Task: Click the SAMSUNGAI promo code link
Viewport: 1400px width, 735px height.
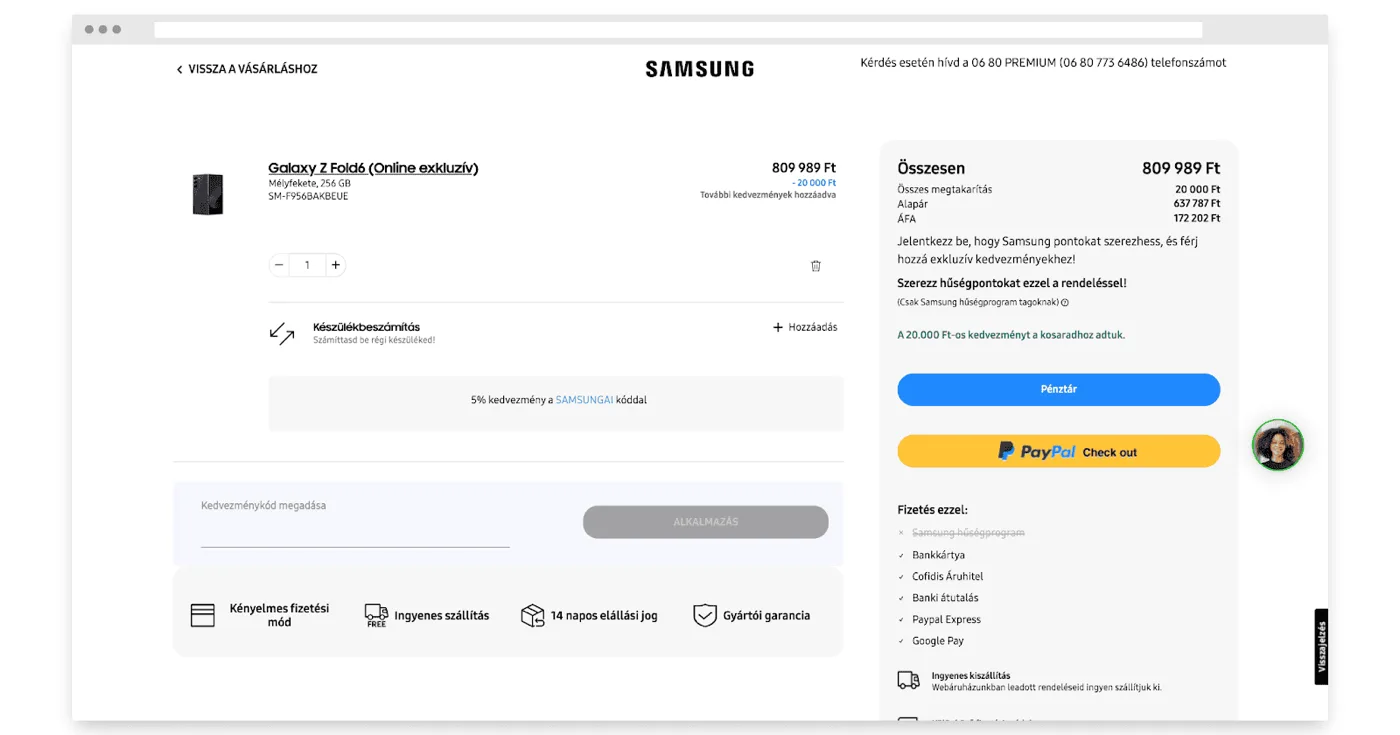Action: point(584,400)
